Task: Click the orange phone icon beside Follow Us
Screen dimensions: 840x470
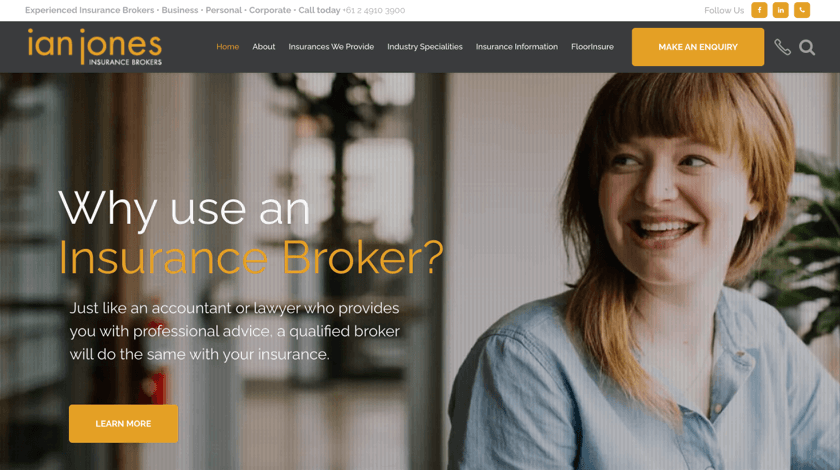Action: pyautogui.click(x=802, y=10)
